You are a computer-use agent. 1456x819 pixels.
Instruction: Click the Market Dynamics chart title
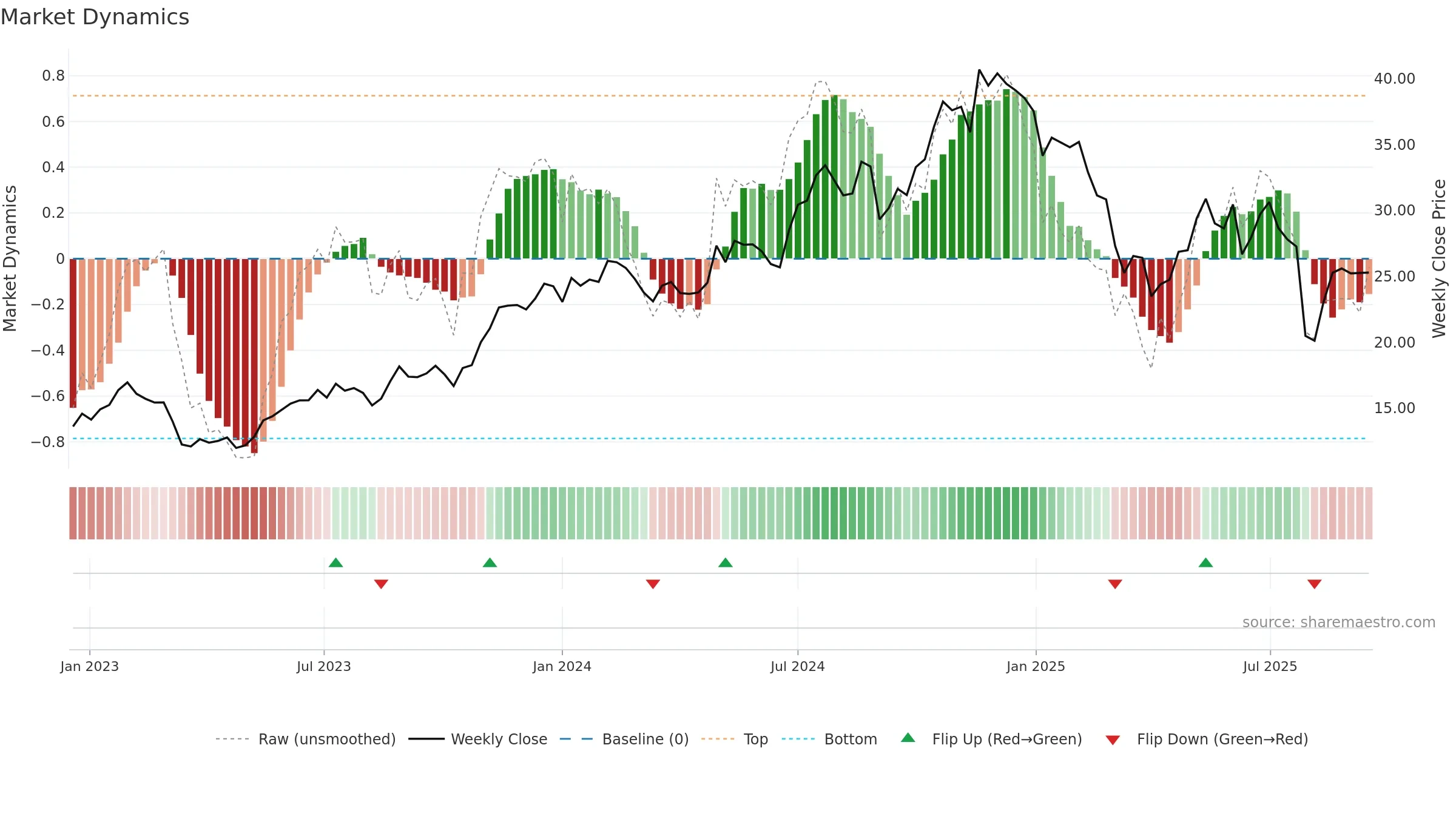(x=95, y=17)
